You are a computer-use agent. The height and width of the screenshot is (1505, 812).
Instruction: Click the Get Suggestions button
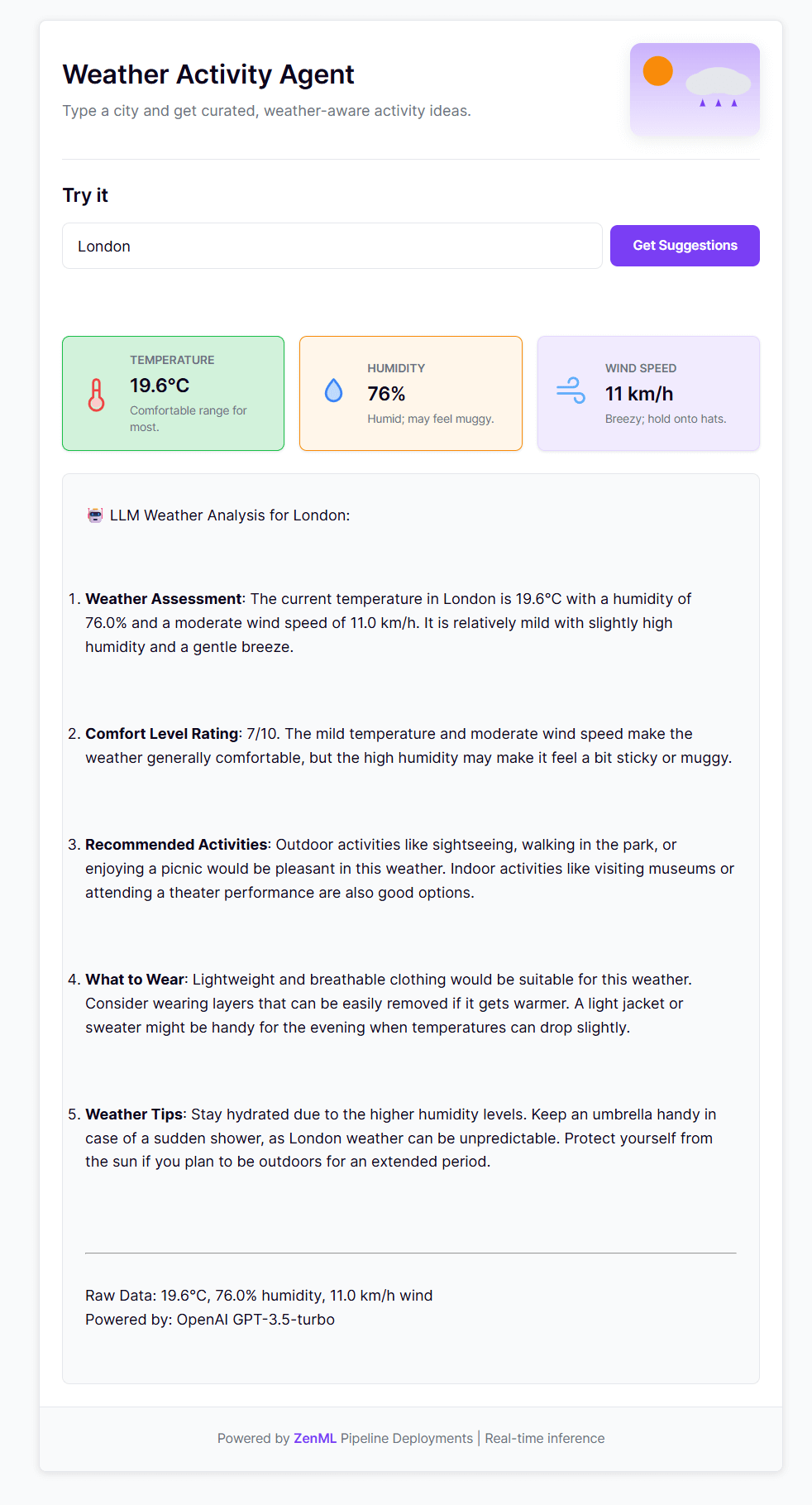(x=685, y=246)
